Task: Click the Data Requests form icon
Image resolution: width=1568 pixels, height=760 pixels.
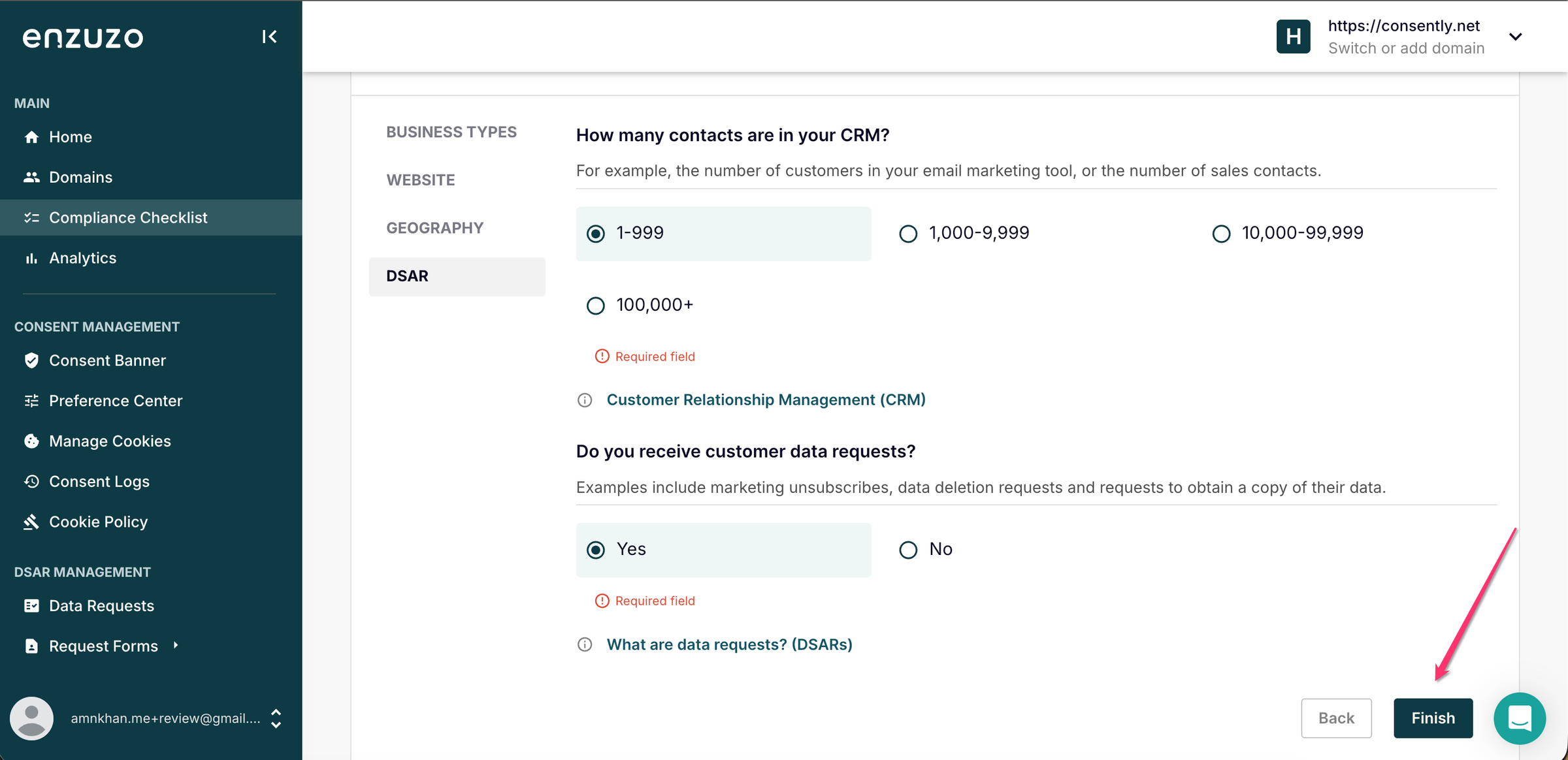Action: tap(31, 606)
